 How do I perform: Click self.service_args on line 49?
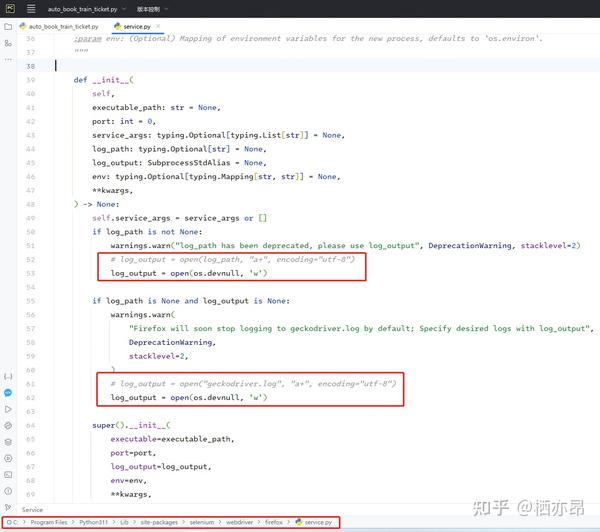click(131, 218)
